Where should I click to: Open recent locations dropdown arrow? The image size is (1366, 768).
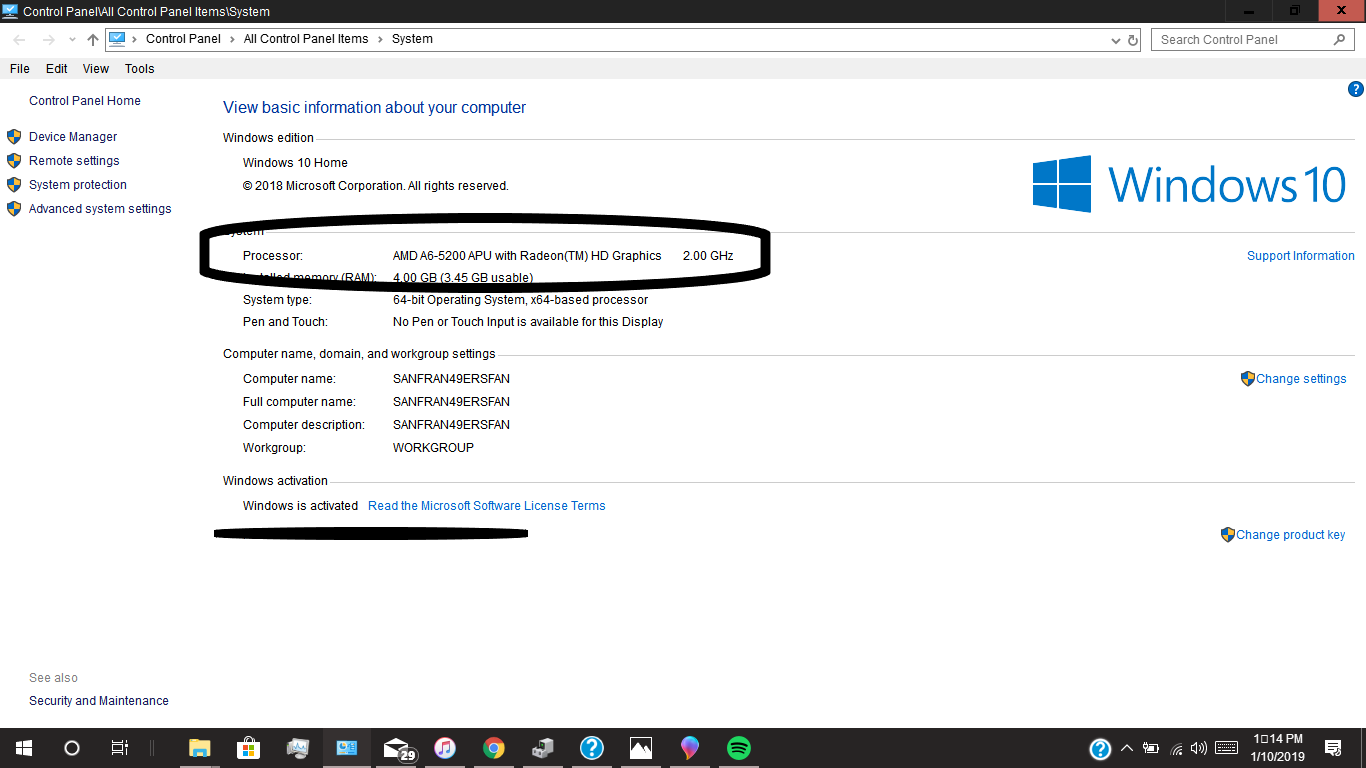pos(72,40)
